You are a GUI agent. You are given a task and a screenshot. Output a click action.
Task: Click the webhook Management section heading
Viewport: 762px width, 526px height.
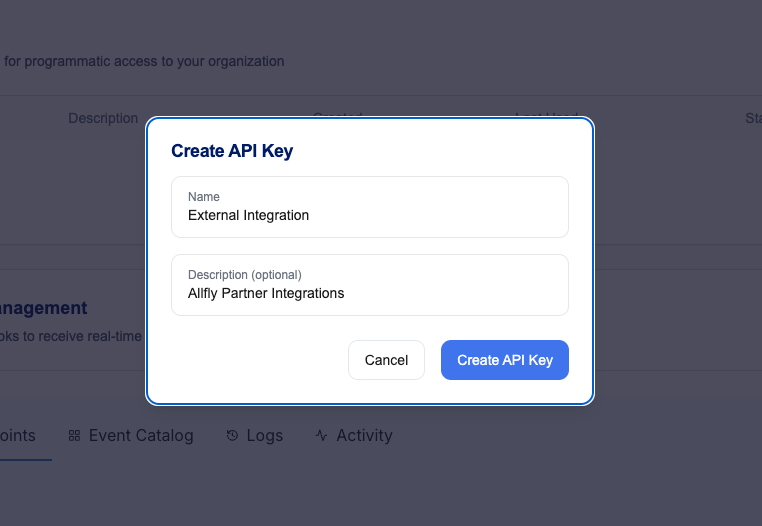pos(44,308)
